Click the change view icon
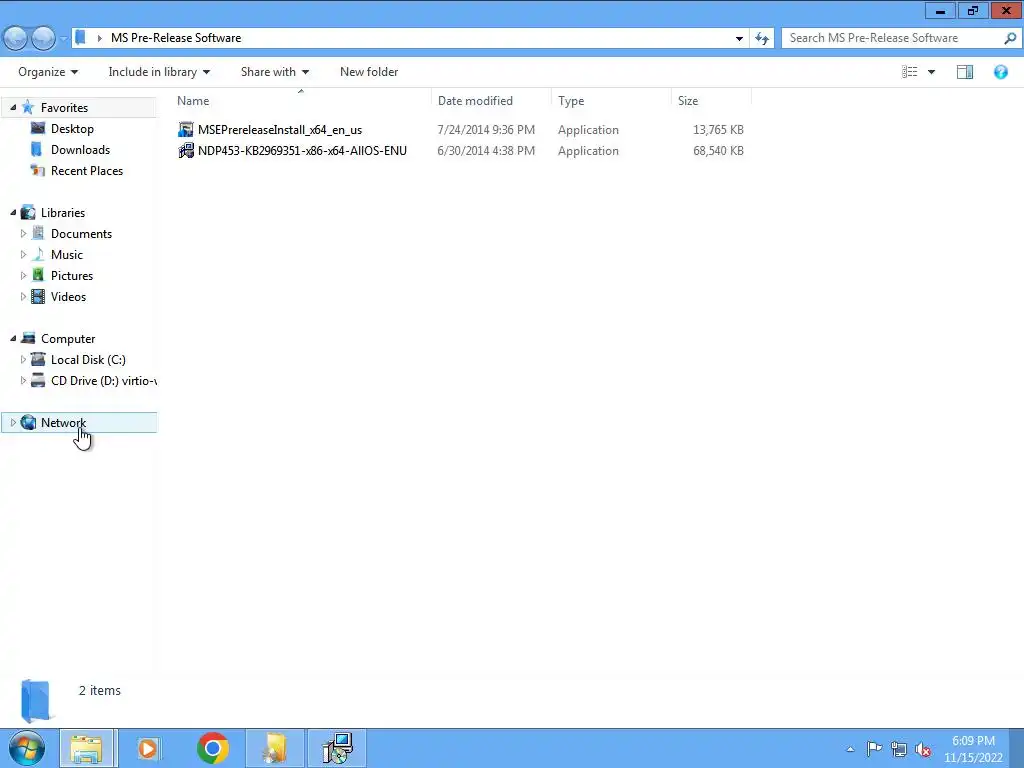This screenshot has height=768, width=1024. click(x=910, y=72)
